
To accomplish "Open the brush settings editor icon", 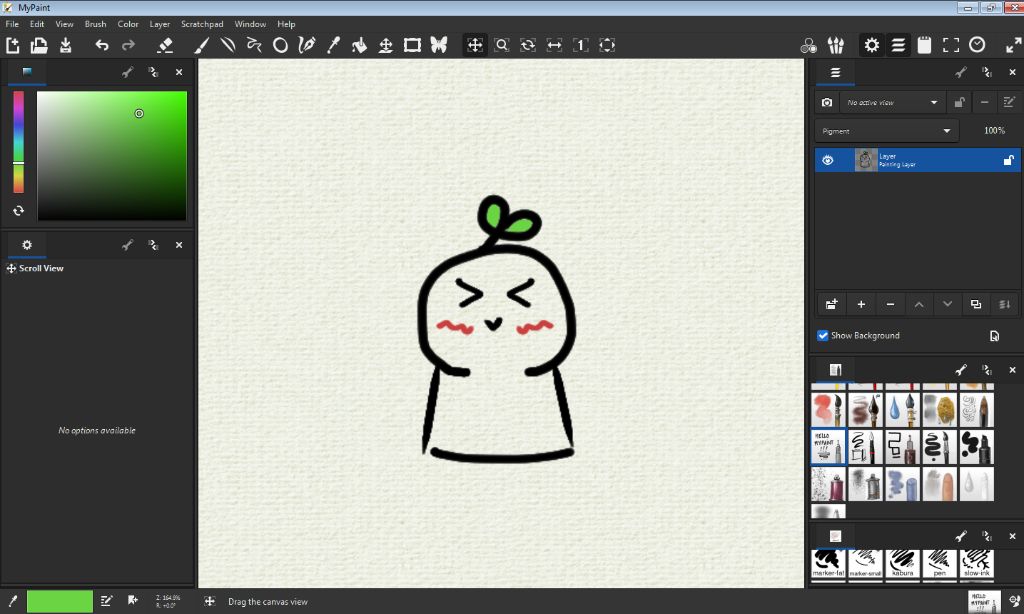I will pyautogui.click(x=835, y=45).
